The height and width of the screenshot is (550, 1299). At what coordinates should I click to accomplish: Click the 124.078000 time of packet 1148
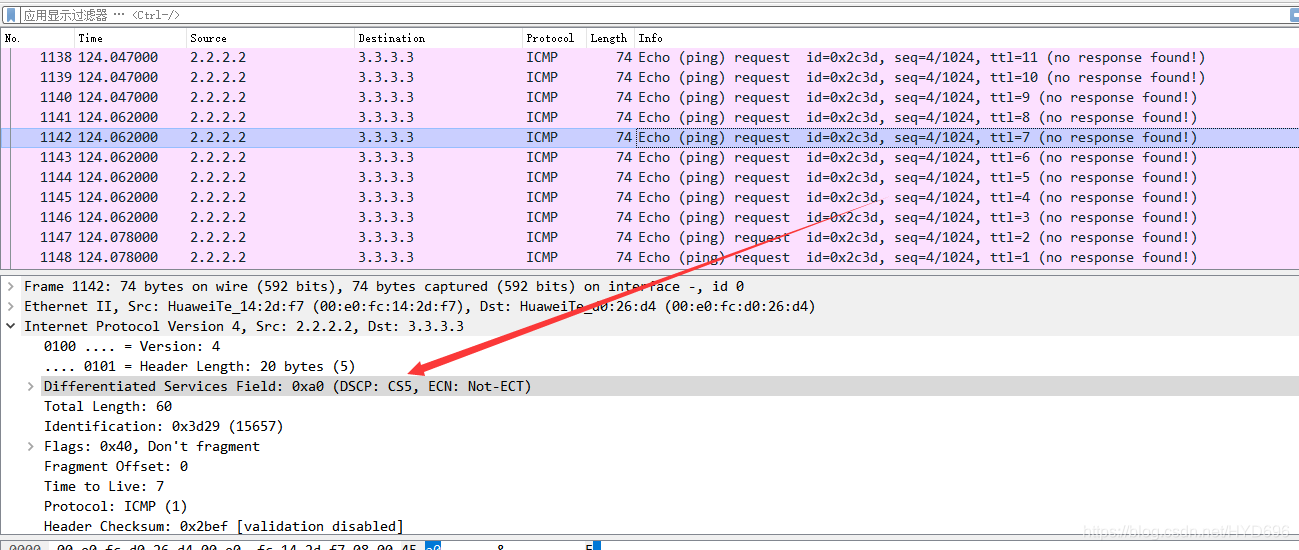(118, 258)
